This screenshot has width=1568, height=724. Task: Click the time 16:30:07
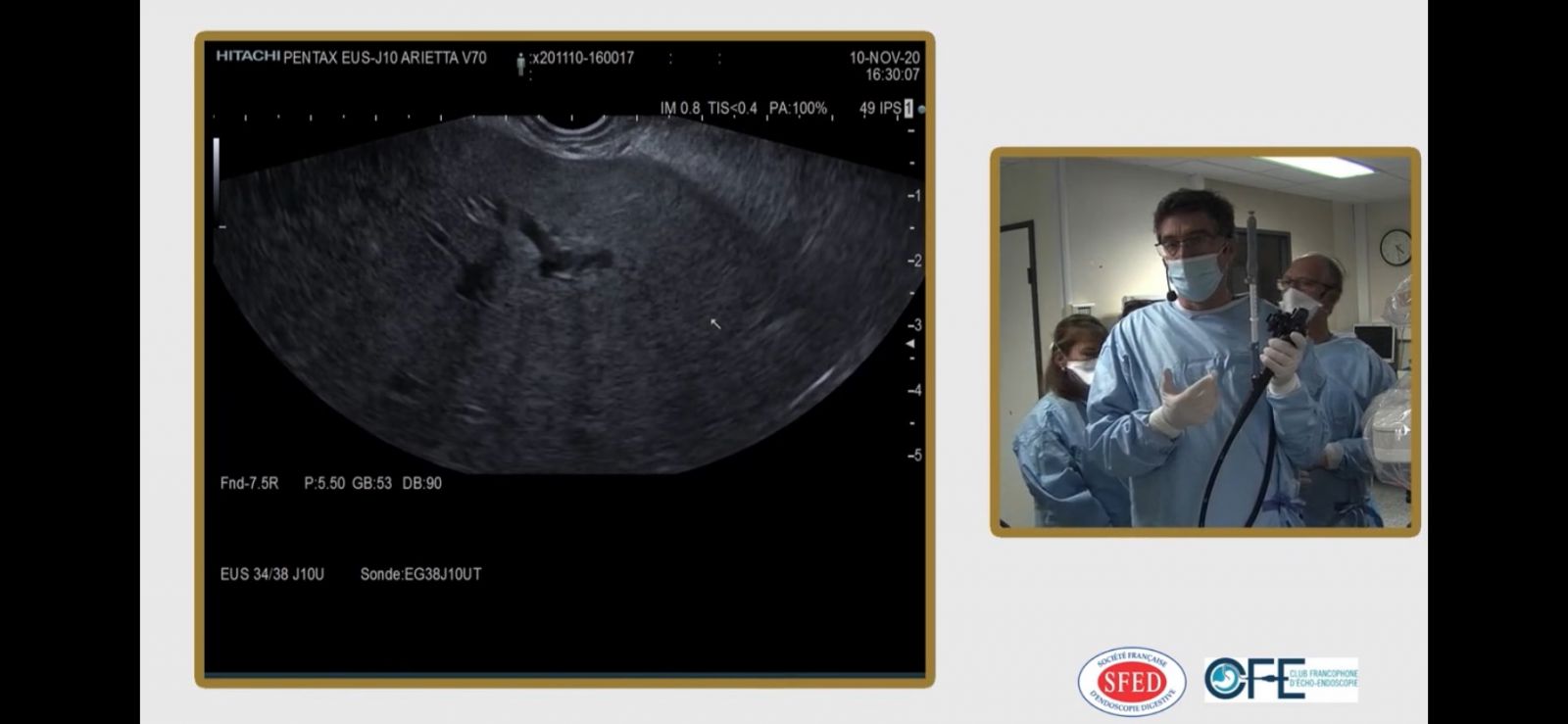[892, 74]
